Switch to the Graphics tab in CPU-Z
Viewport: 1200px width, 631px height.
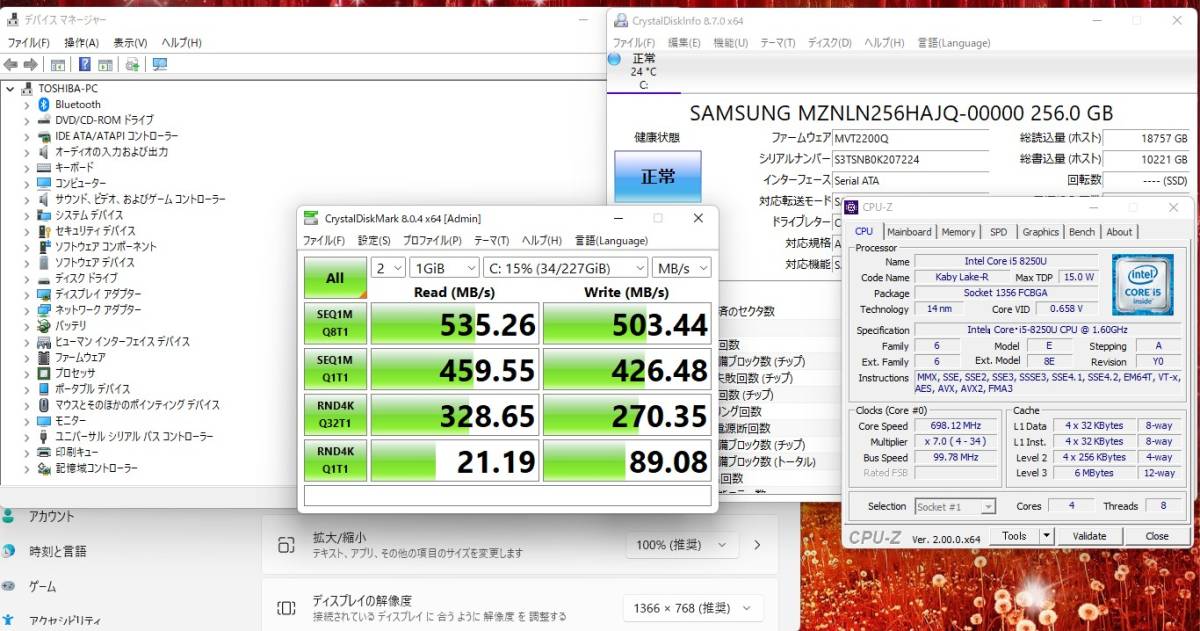coord(1040,232)
